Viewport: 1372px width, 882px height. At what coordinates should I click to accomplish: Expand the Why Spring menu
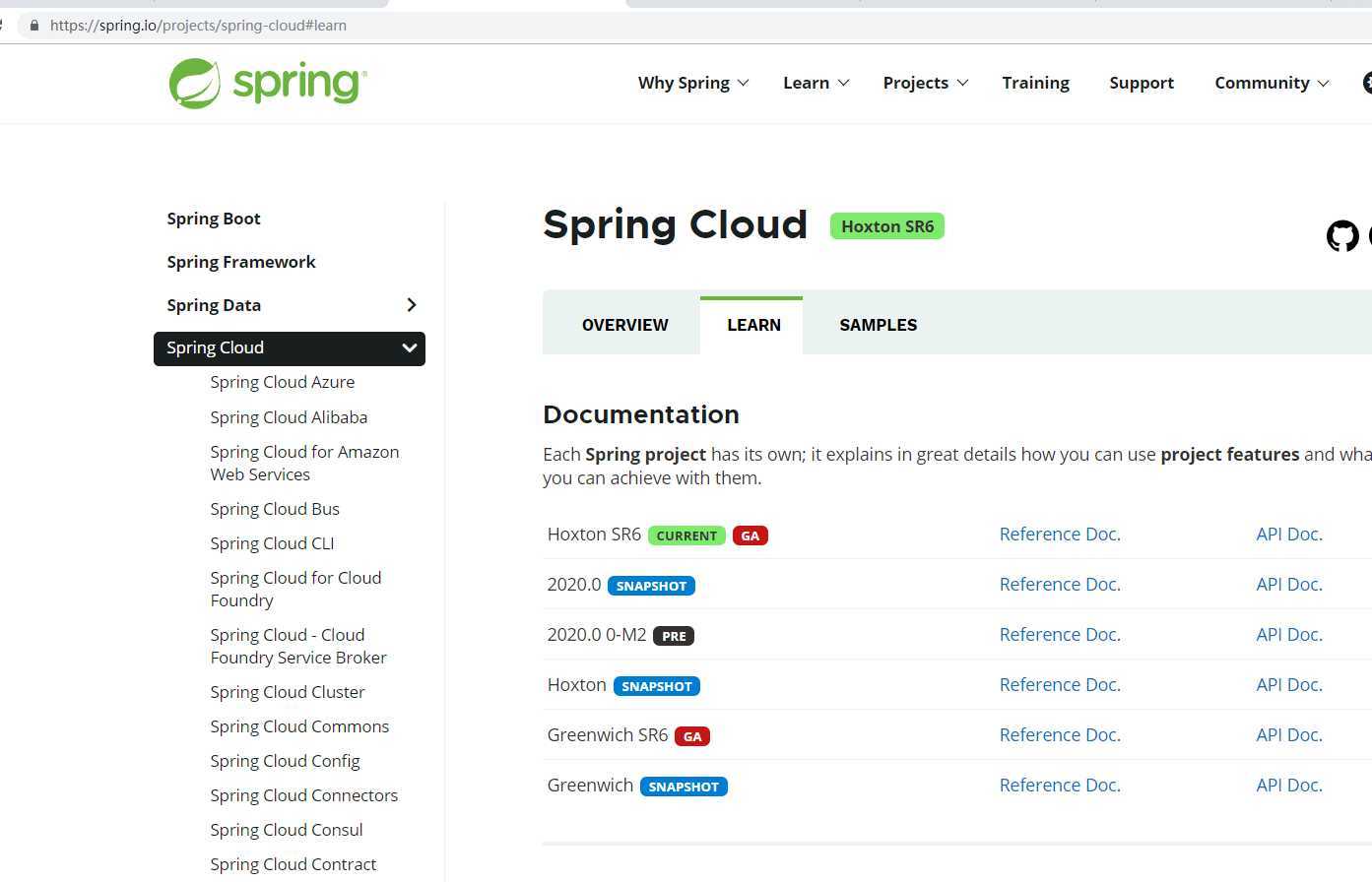click(x=693, y=83)
